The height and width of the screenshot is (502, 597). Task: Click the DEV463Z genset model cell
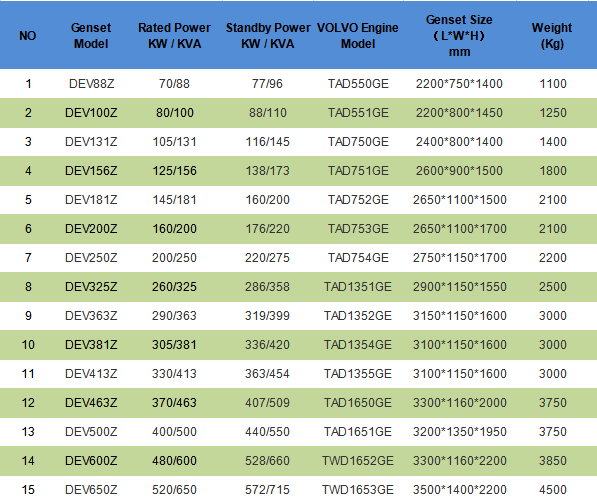[x=91, y=403]
